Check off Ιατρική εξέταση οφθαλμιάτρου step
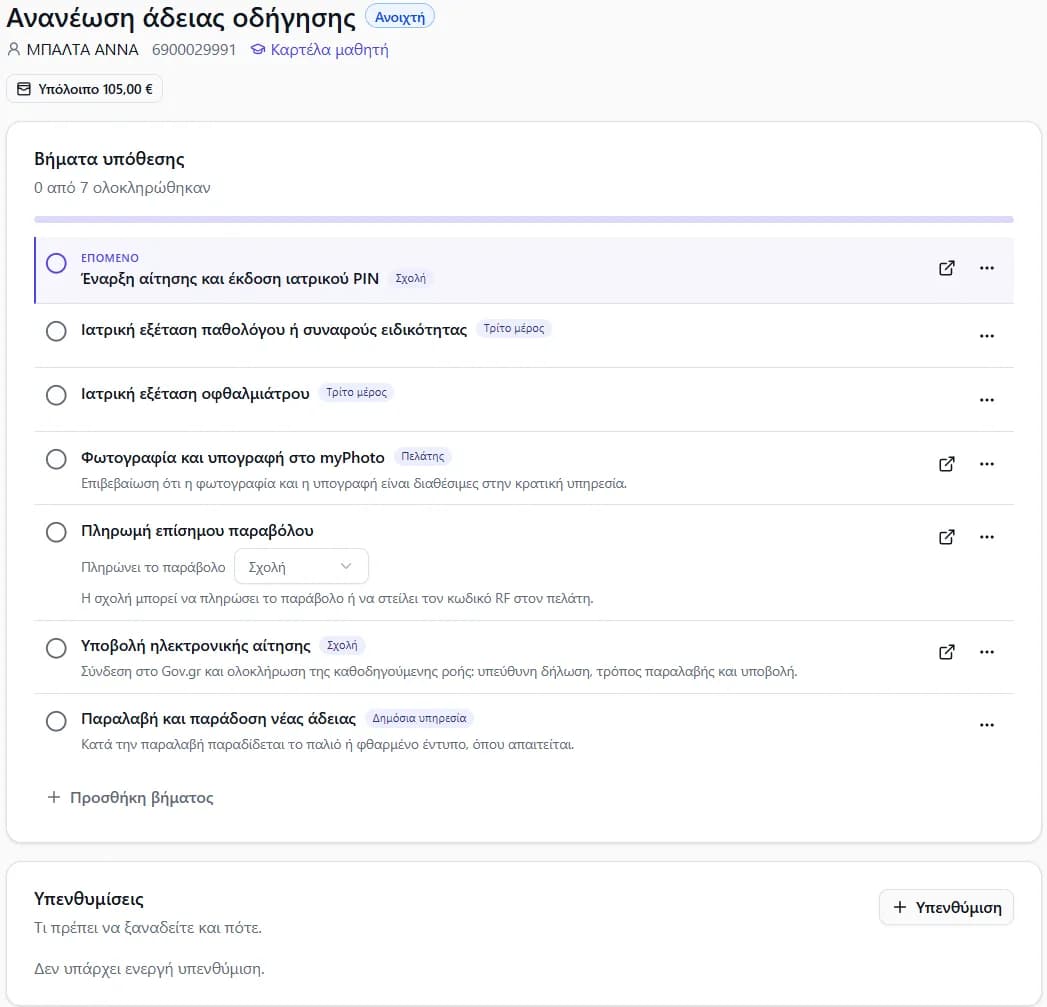This screenshot has height=1007, width=1047. tap(56, 395)
